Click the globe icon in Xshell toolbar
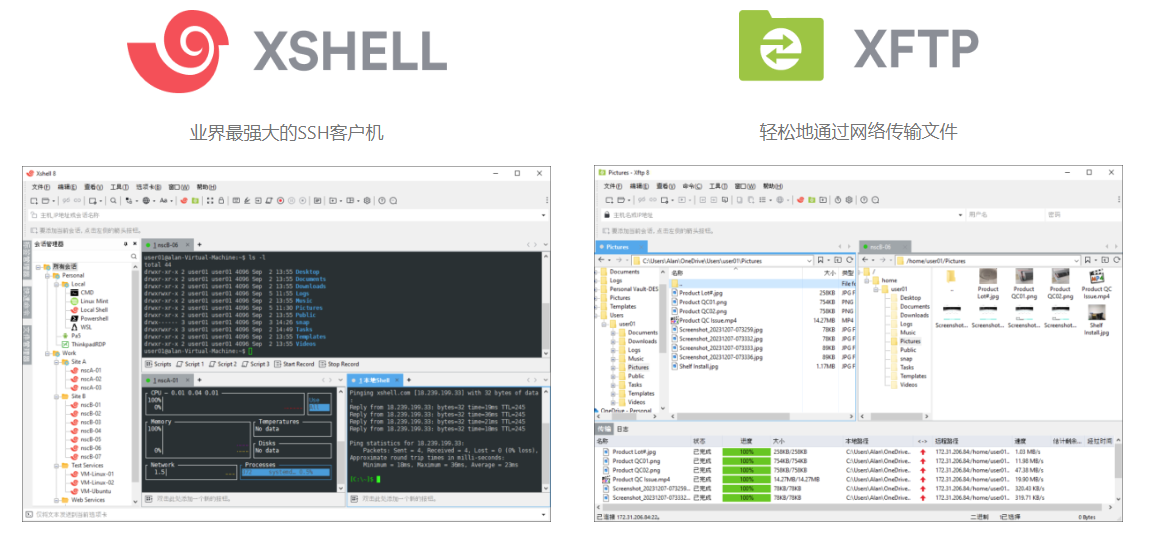This screenshot has height=535, width=1159. [x=146, y=201]
